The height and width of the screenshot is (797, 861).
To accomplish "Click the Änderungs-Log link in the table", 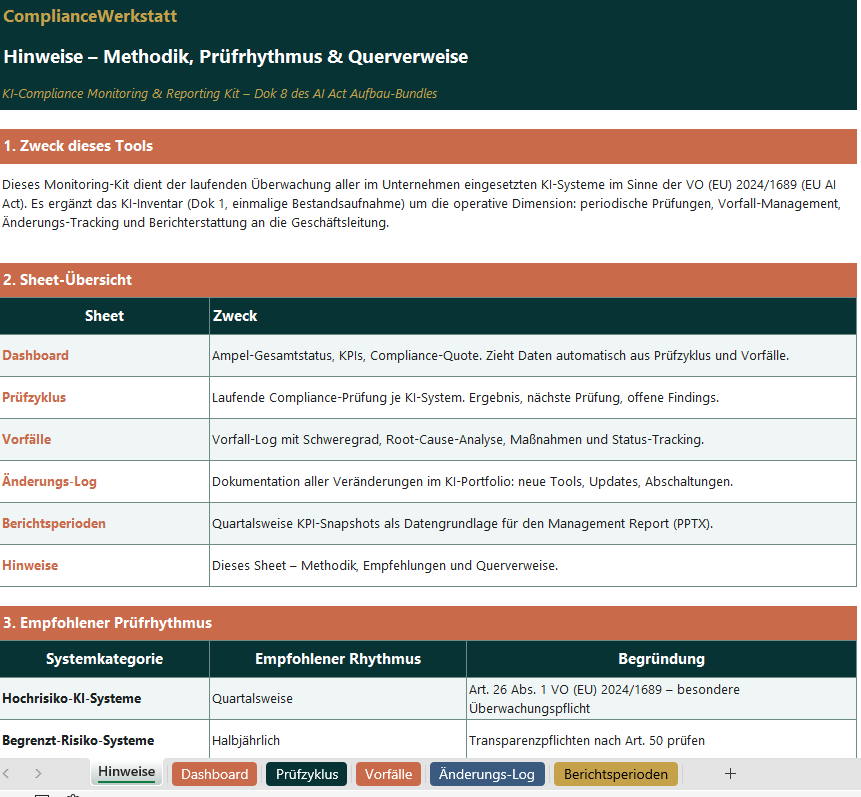I will (50, 481).
